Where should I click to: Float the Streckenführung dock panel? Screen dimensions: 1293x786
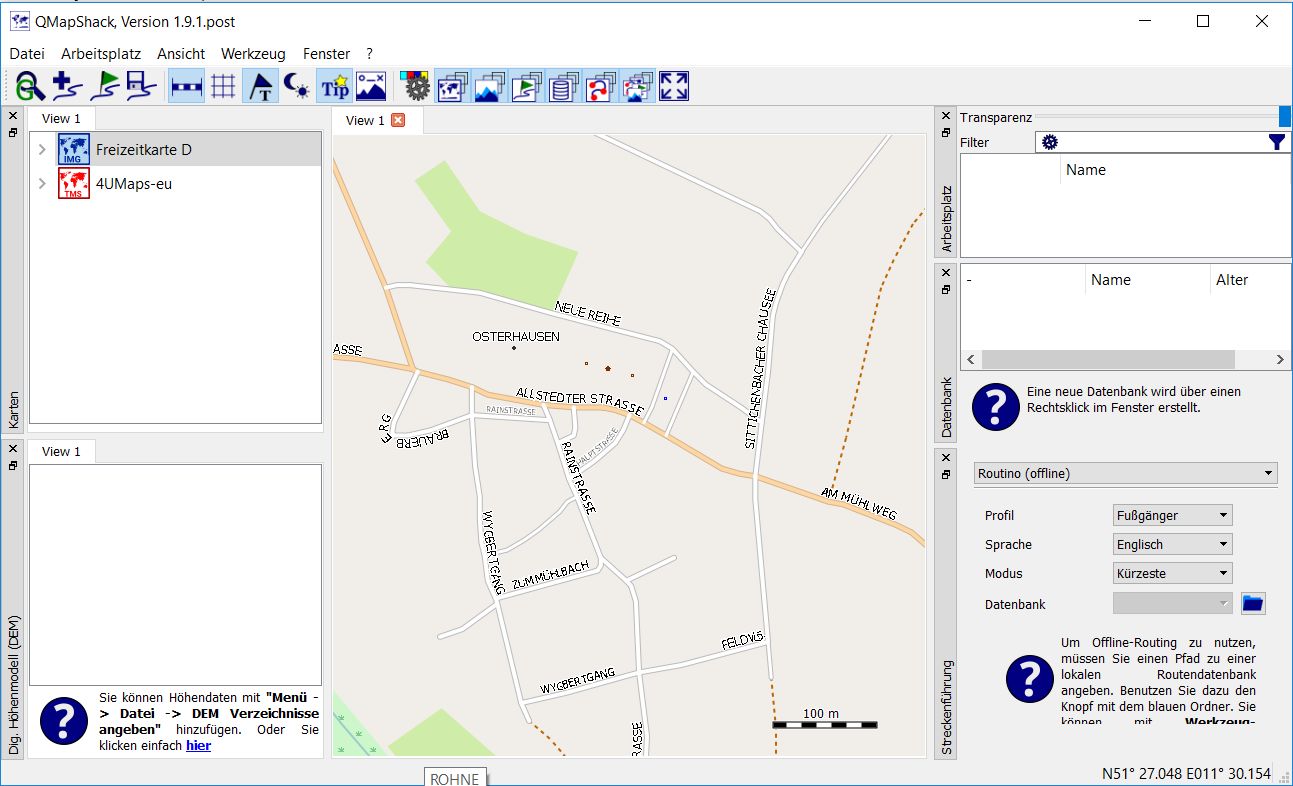coord(946,473)
